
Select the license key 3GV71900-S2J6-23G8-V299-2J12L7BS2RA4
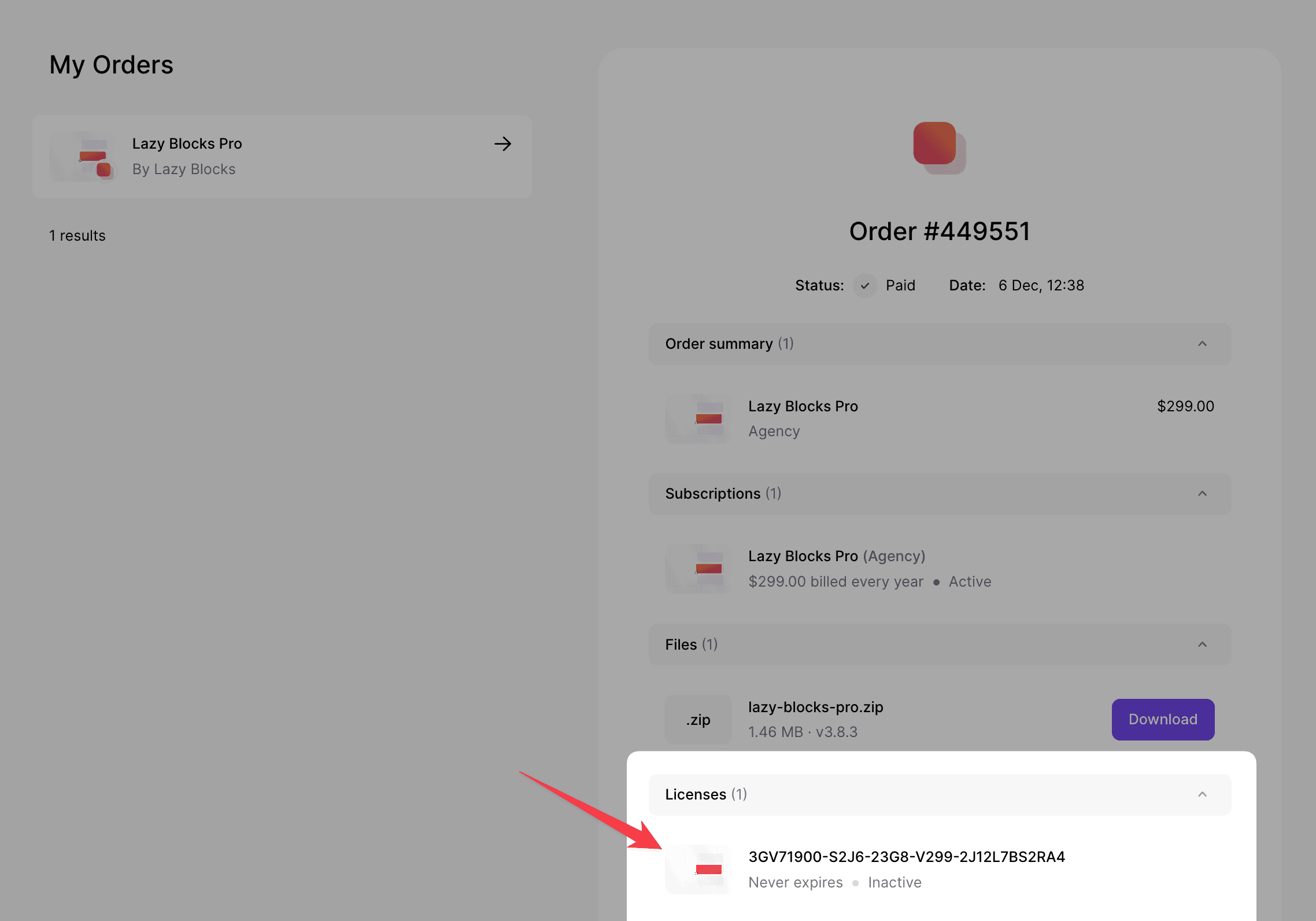pyautogui.click(x=907, y=857)
